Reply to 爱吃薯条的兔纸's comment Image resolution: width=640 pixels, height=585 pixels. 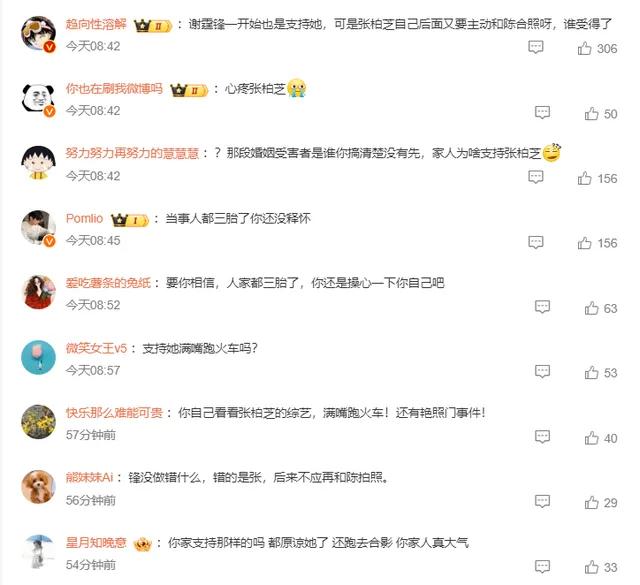[542, 307]
